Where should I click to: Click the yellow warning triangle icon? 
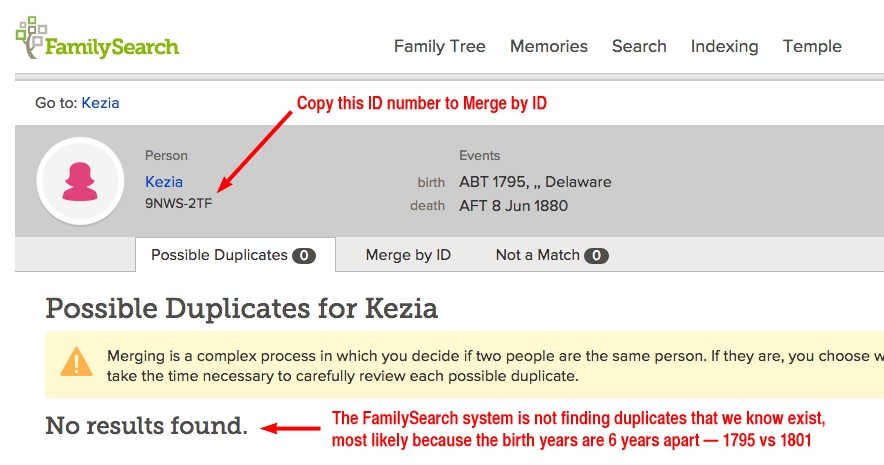click(x=76, y=362)
